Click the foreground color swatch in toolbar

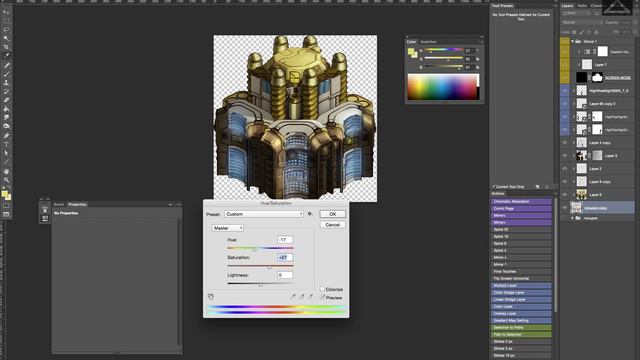click(4, 193)
